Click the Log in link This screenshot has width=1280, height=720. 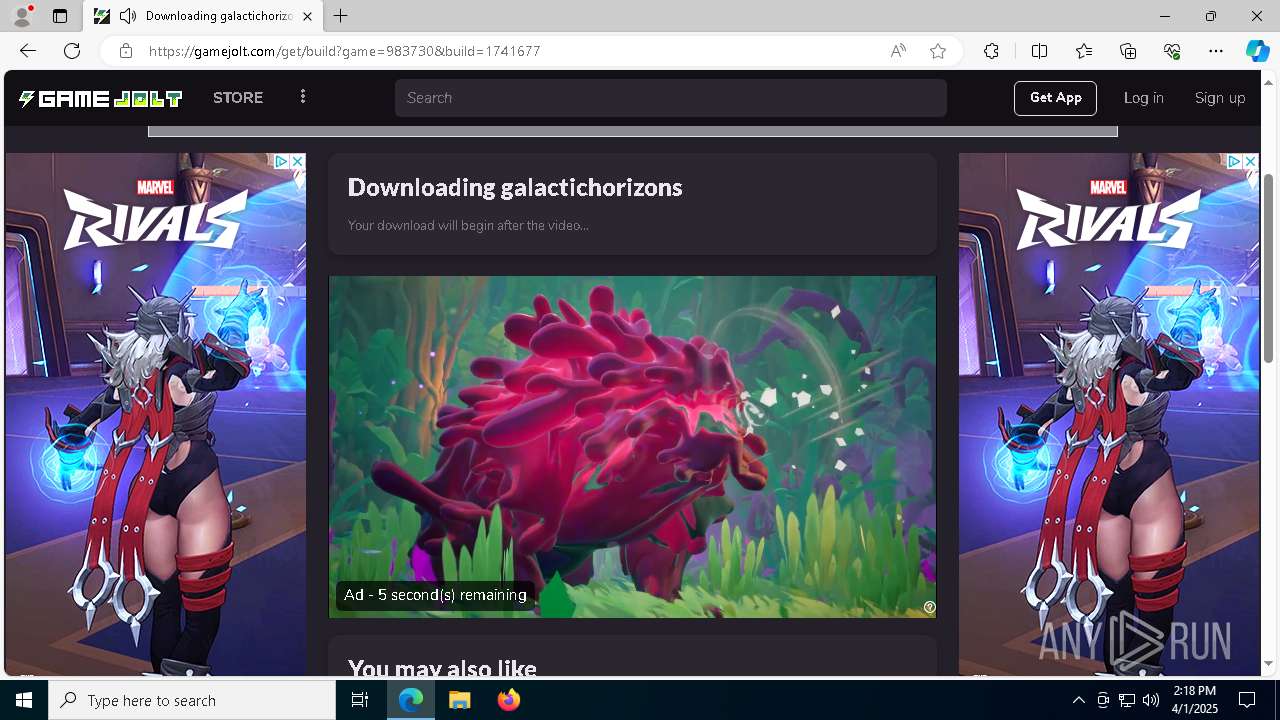tap(1143, 98)
